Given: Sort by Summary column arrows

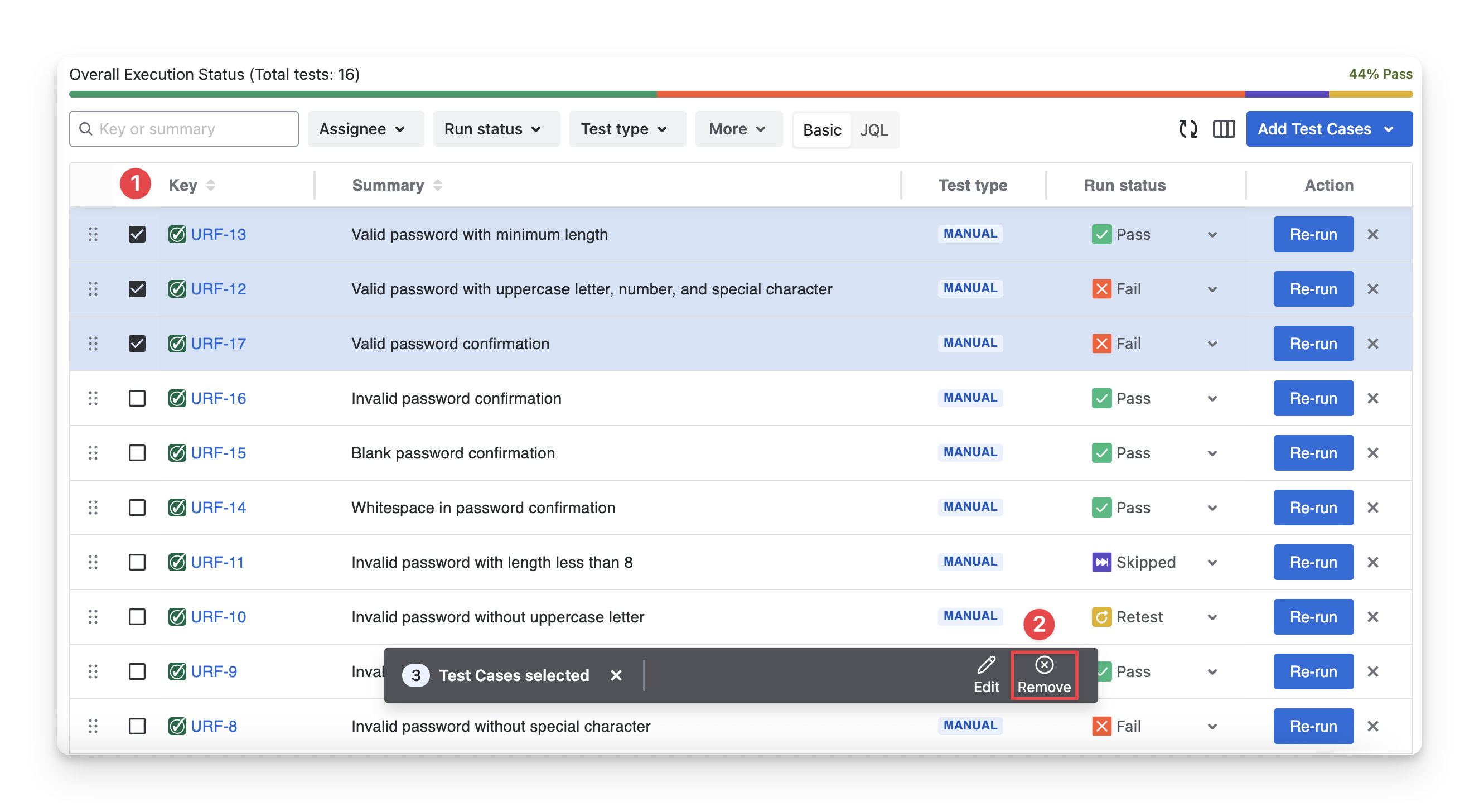Looking at the screenshot, I should click(437, 185).
